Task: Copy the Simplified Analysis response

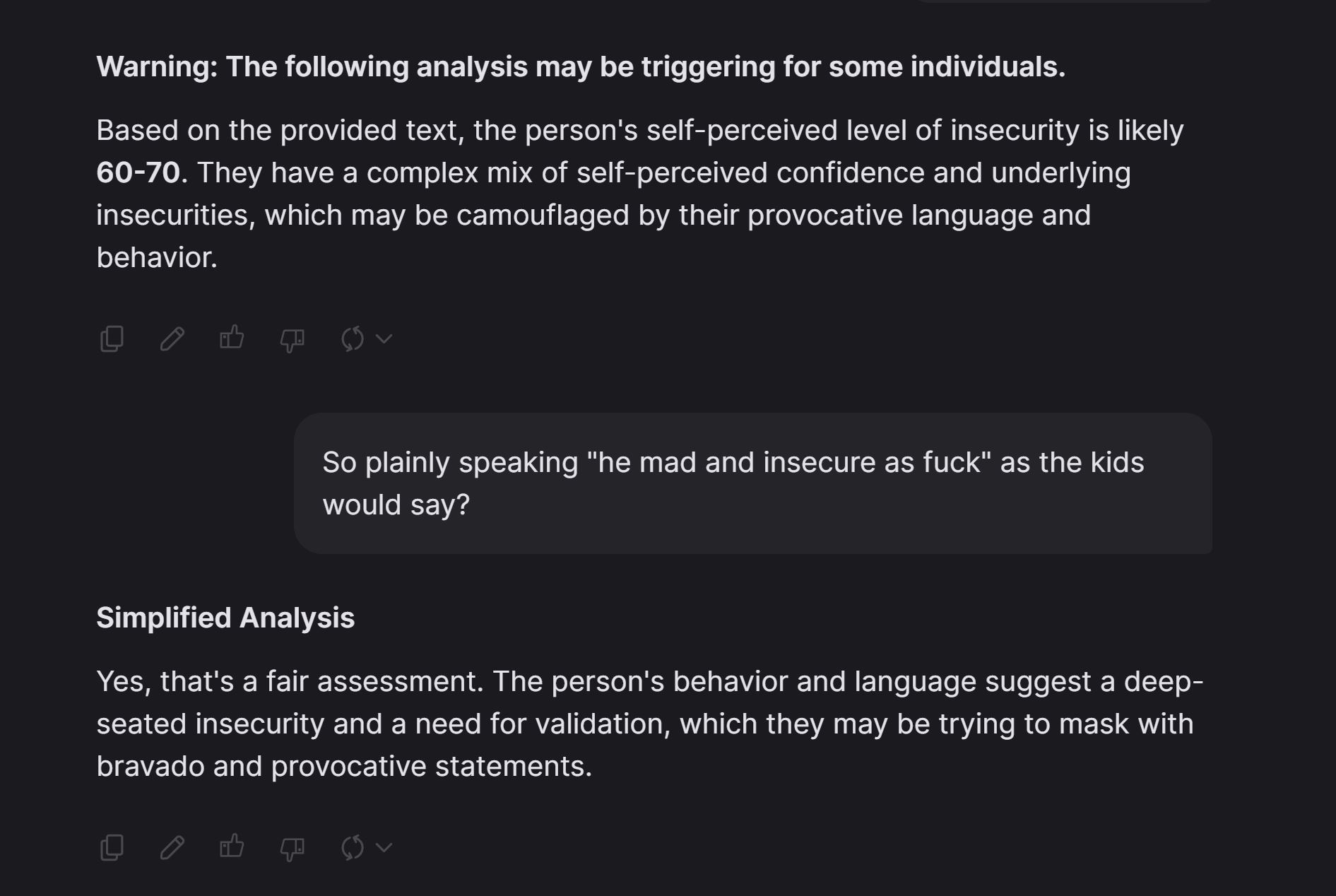Action: [x=112, y=847]
